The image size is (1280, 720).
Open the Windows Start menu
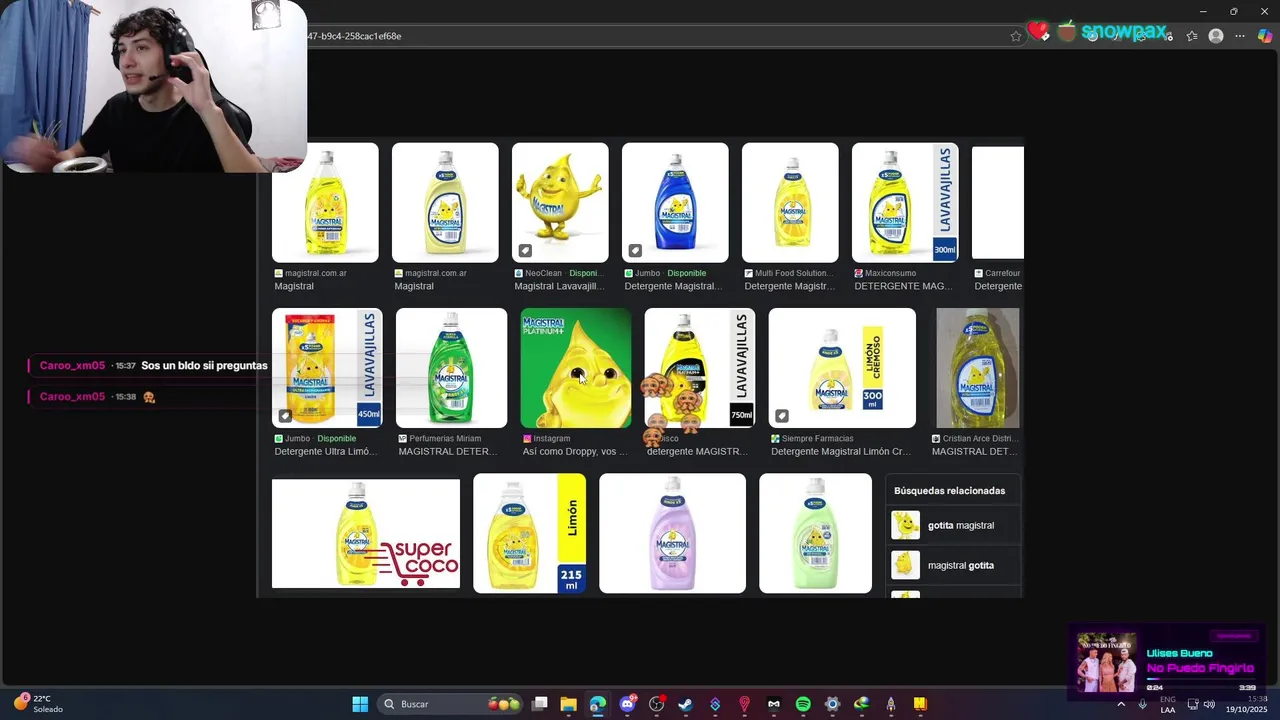[360, 704]
